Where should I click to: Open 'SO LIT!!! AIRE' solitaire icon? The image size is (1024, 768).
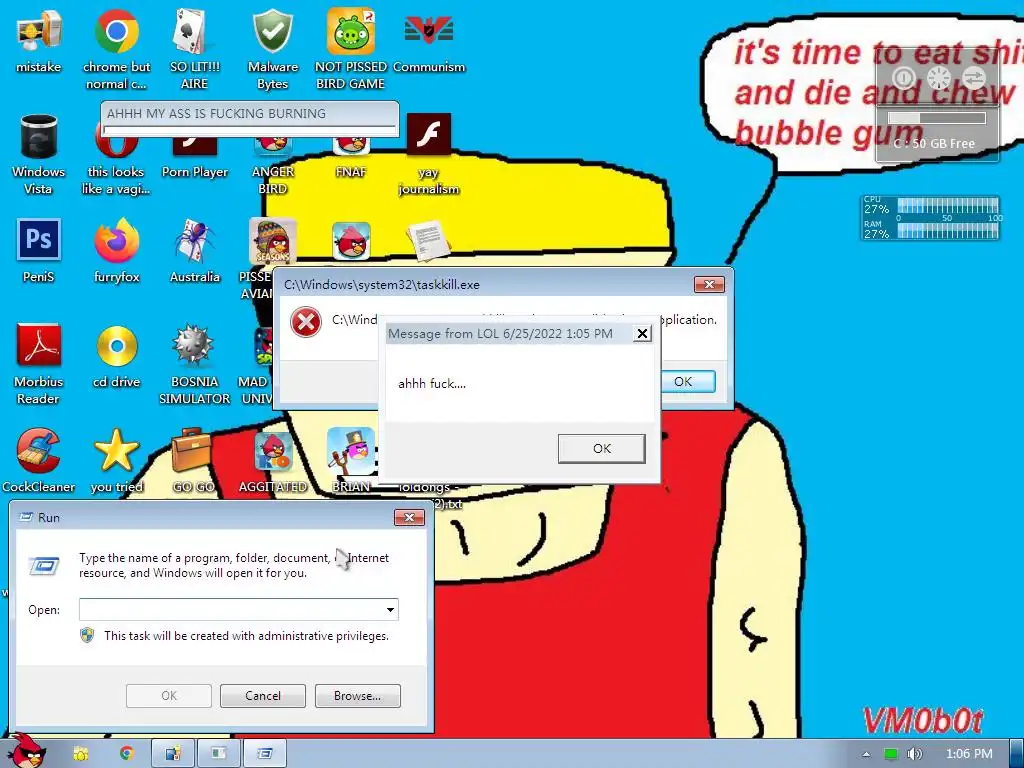194,49
